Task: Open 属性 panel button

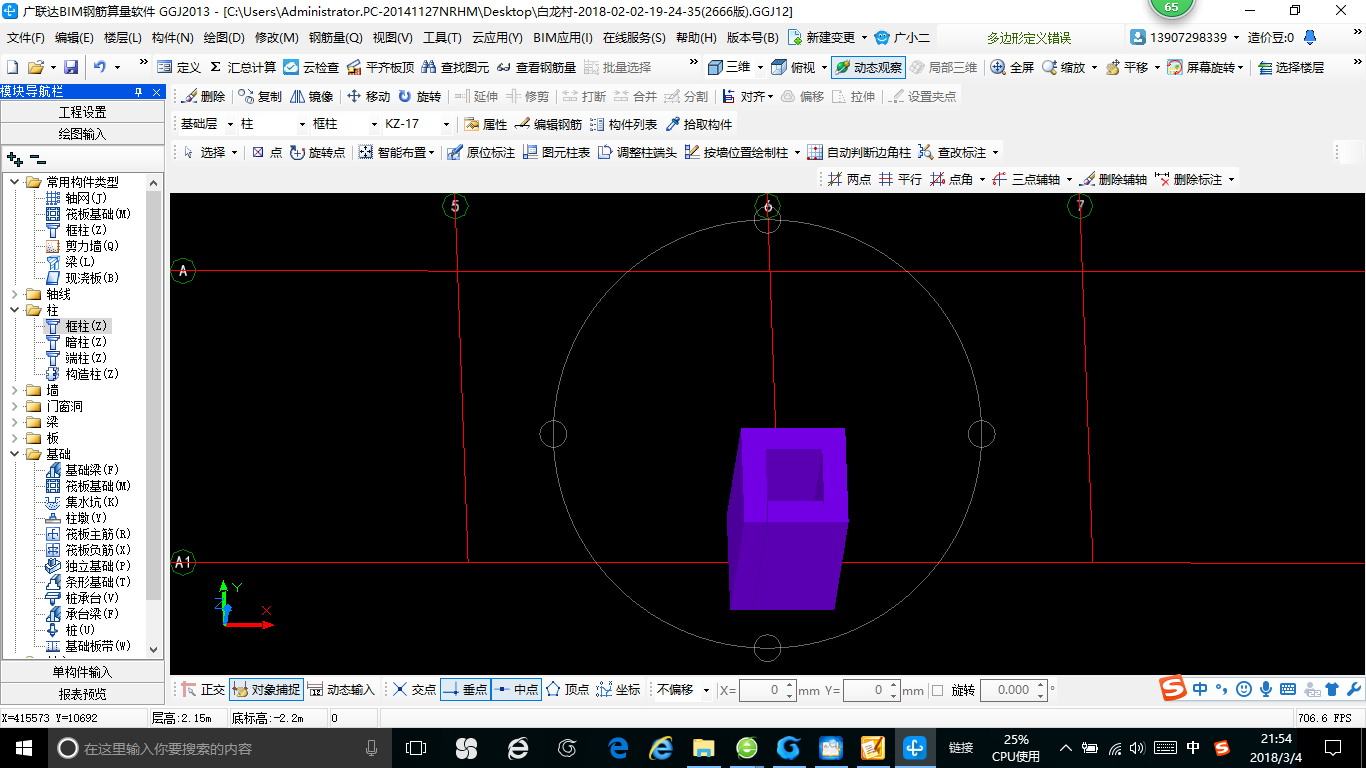Action: coord(486,124)
